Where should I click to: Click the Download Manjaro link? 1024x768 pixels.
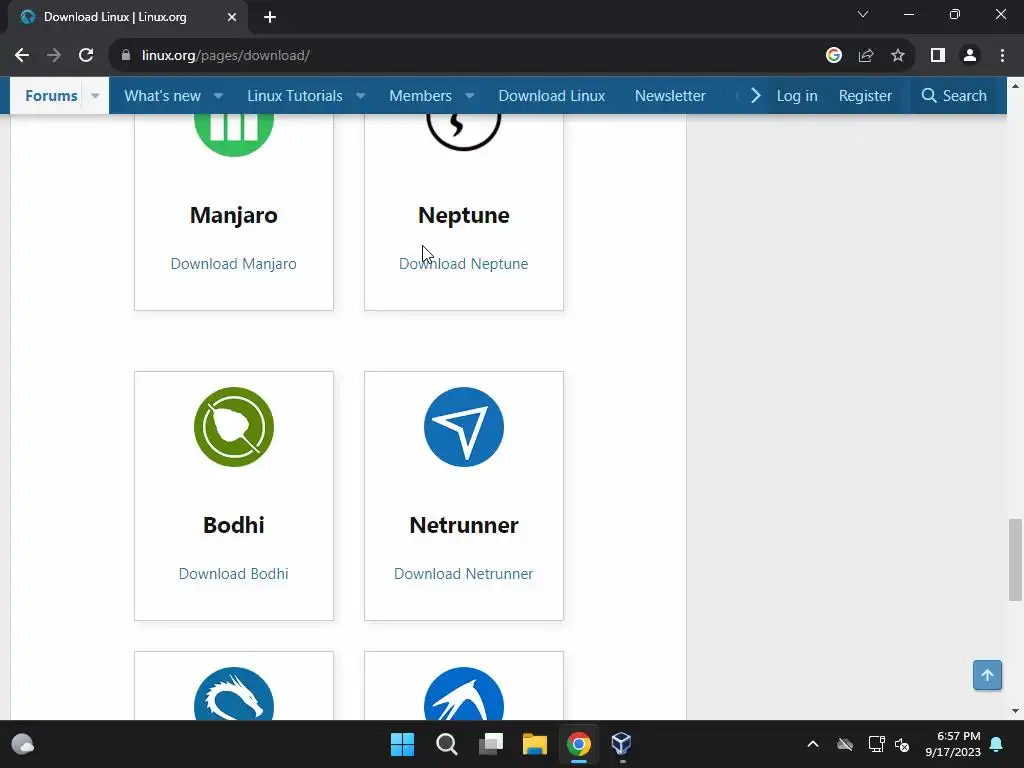click(234, 264)
